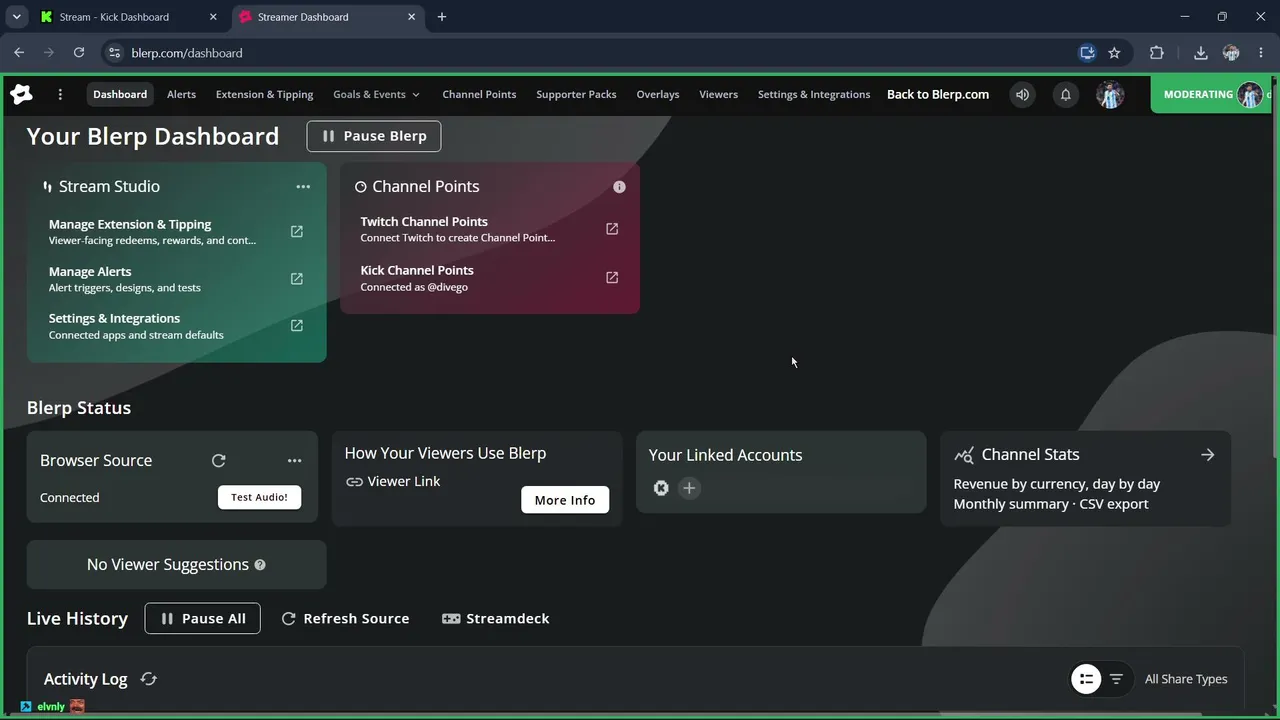Open Settings & Integrations card external link icon
This screenshot has width=1280, height=720.
click(x=297, y=325)
